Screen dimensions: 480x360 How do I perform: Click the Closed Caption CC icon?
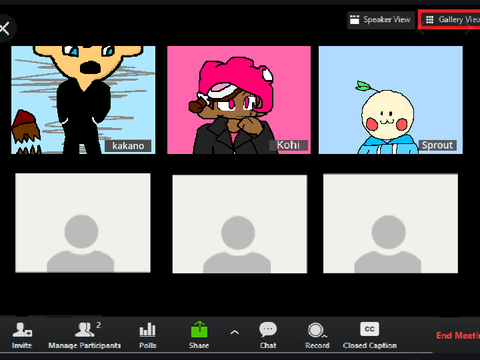click(x=369, y=329)
